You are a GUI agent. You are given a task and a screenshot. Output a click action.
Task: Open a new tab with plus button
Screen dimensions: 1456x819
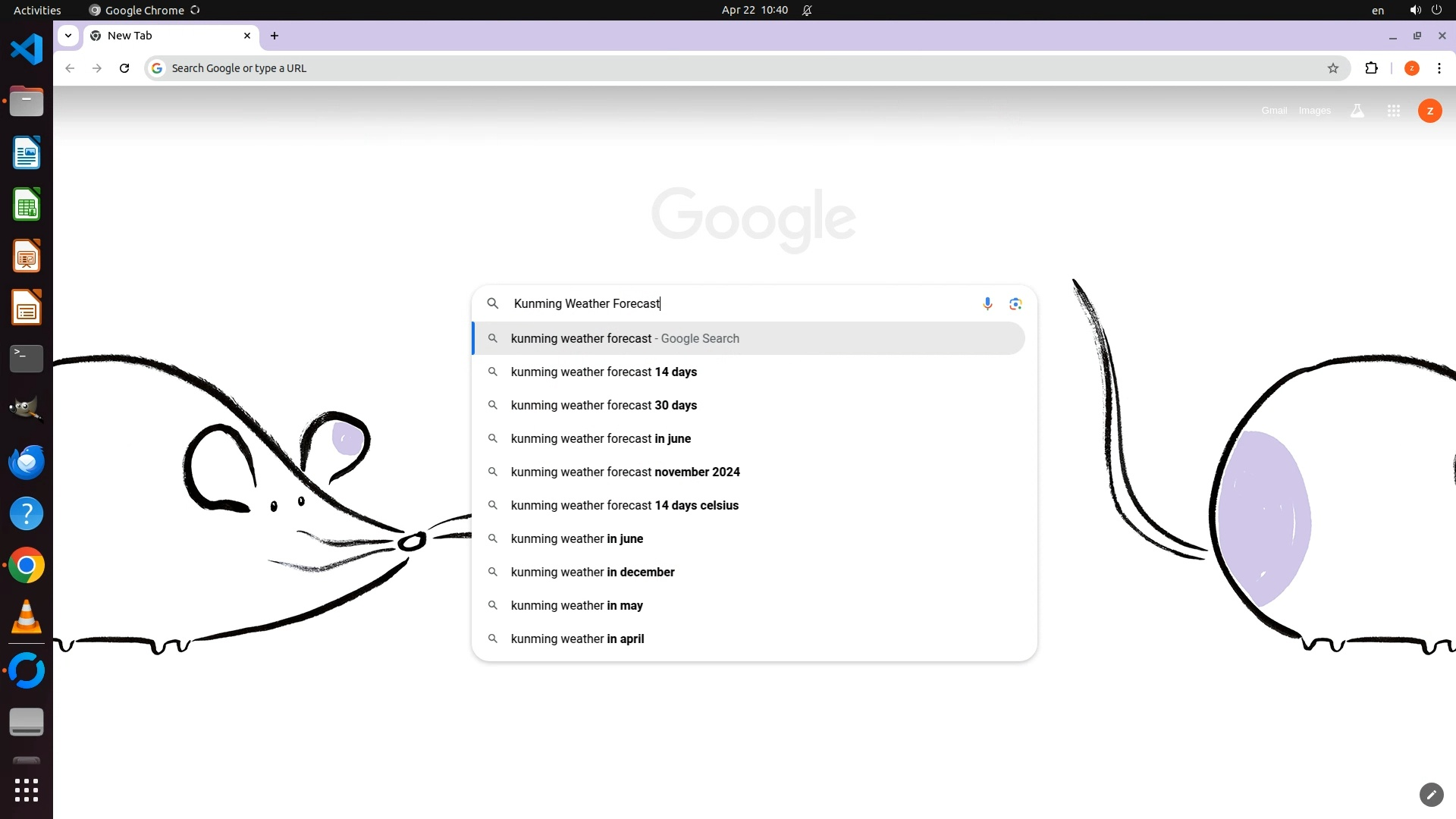point(275,36)
